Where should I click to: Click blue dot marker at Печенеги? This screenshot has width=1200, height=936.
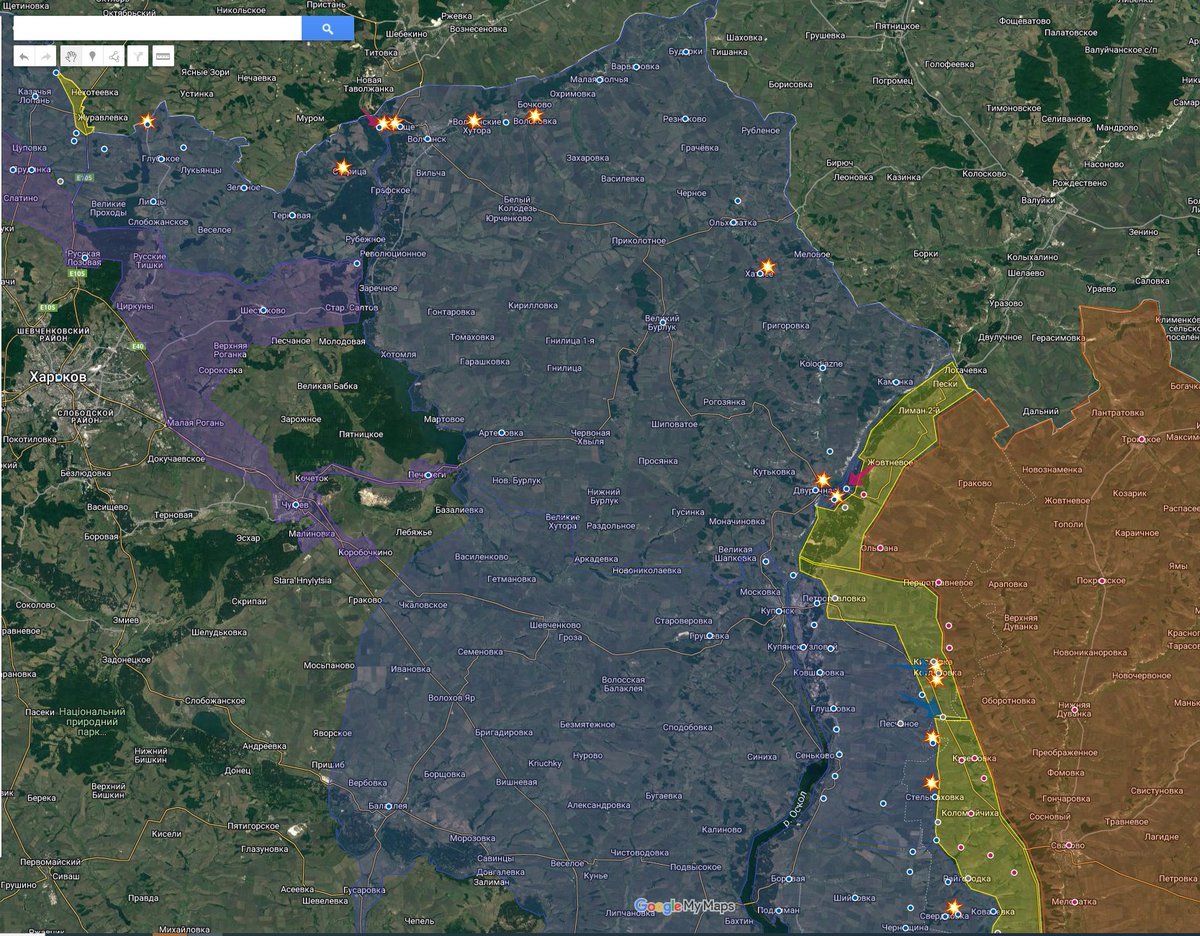click(430, 474)
